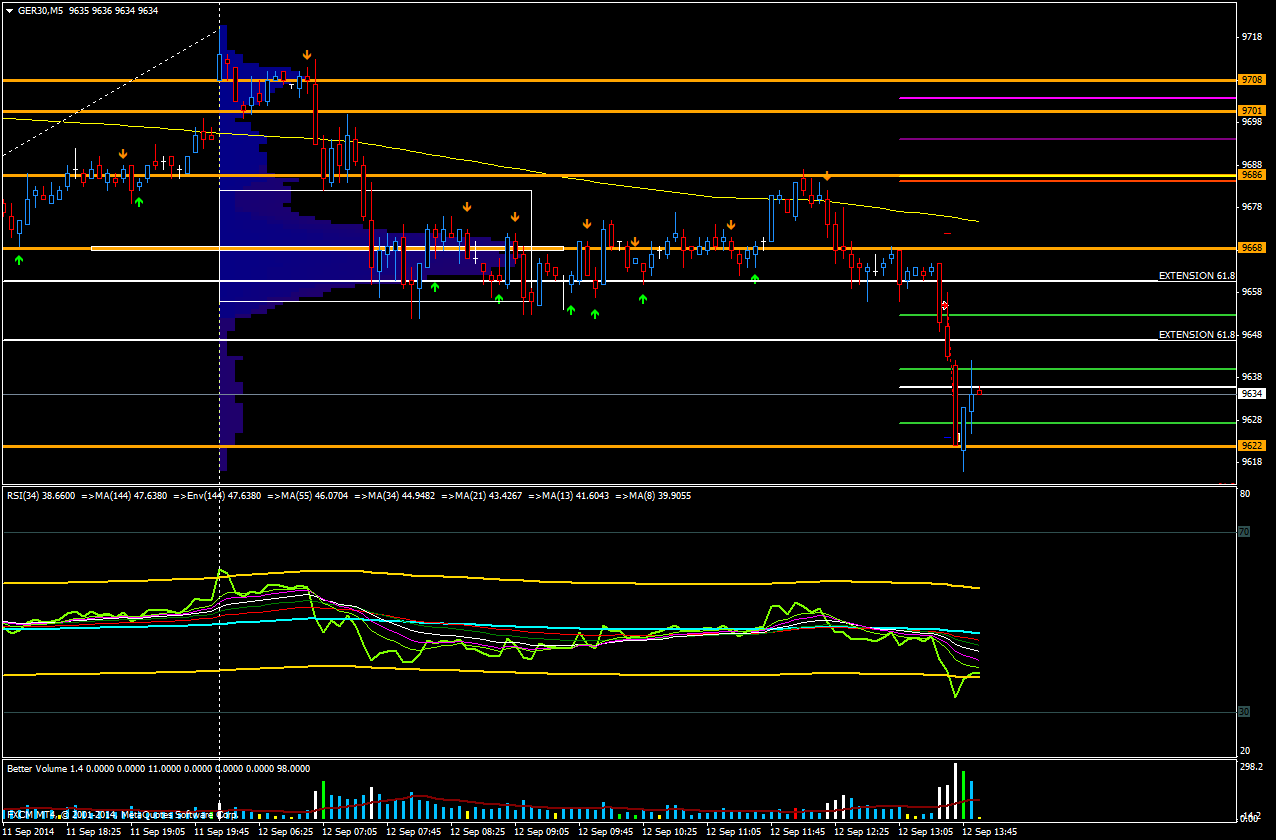This screenshot has height=840, width=1276.
Task: Click the 9686 price level tag
Action: pyautogui.click(x=1251, y=174)
